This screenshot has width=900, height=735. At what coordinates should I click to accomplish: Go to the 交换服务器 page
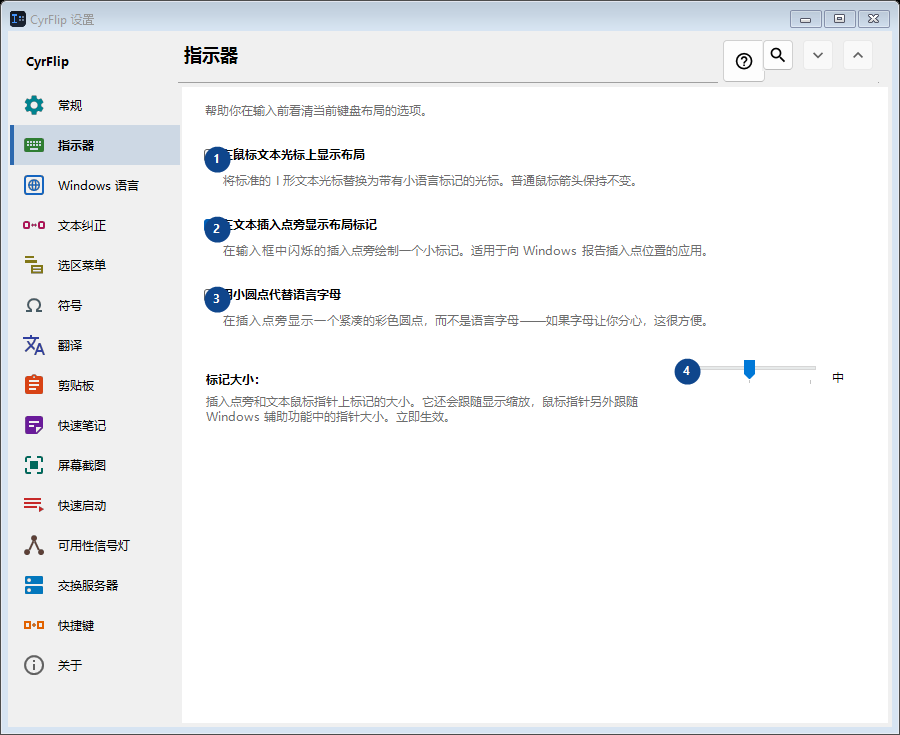96,585
